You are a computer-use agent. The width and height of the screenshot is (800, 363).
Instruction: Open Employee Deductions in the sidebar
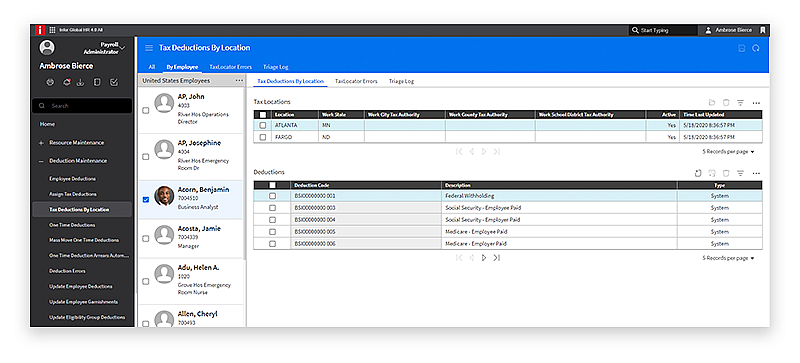click(72, 179)
